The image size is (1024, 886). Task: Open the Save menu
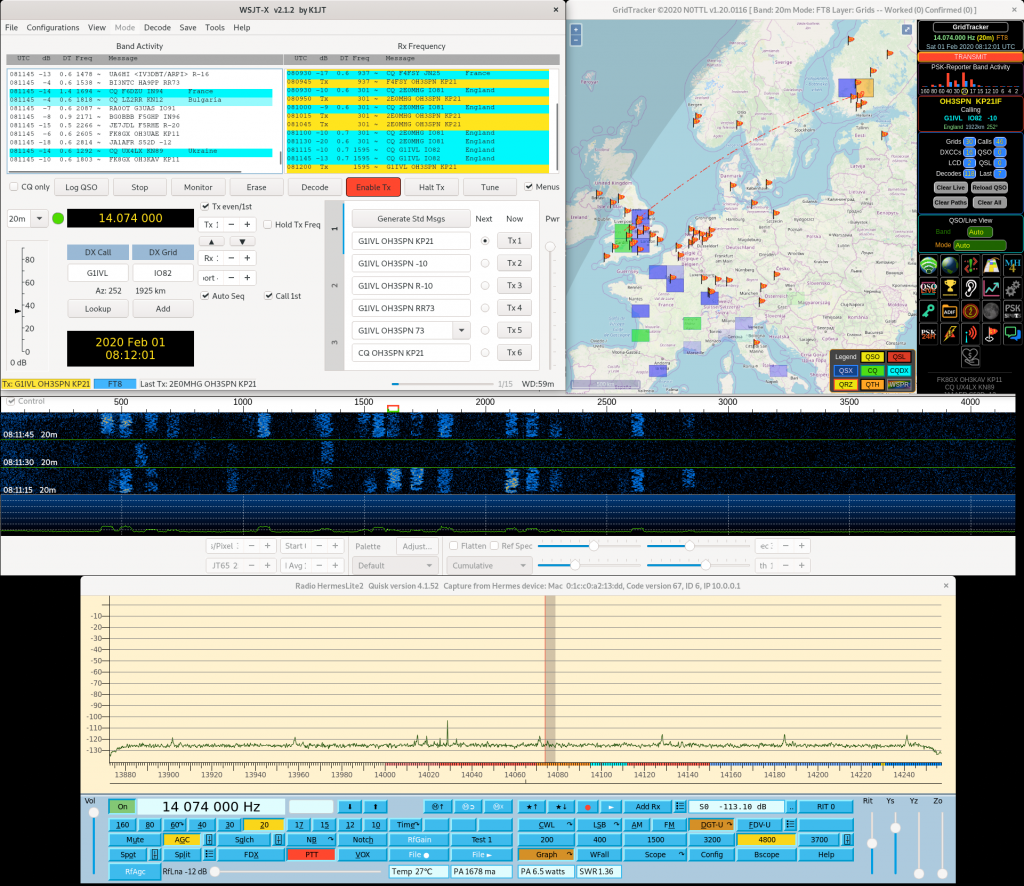(188, 27)
